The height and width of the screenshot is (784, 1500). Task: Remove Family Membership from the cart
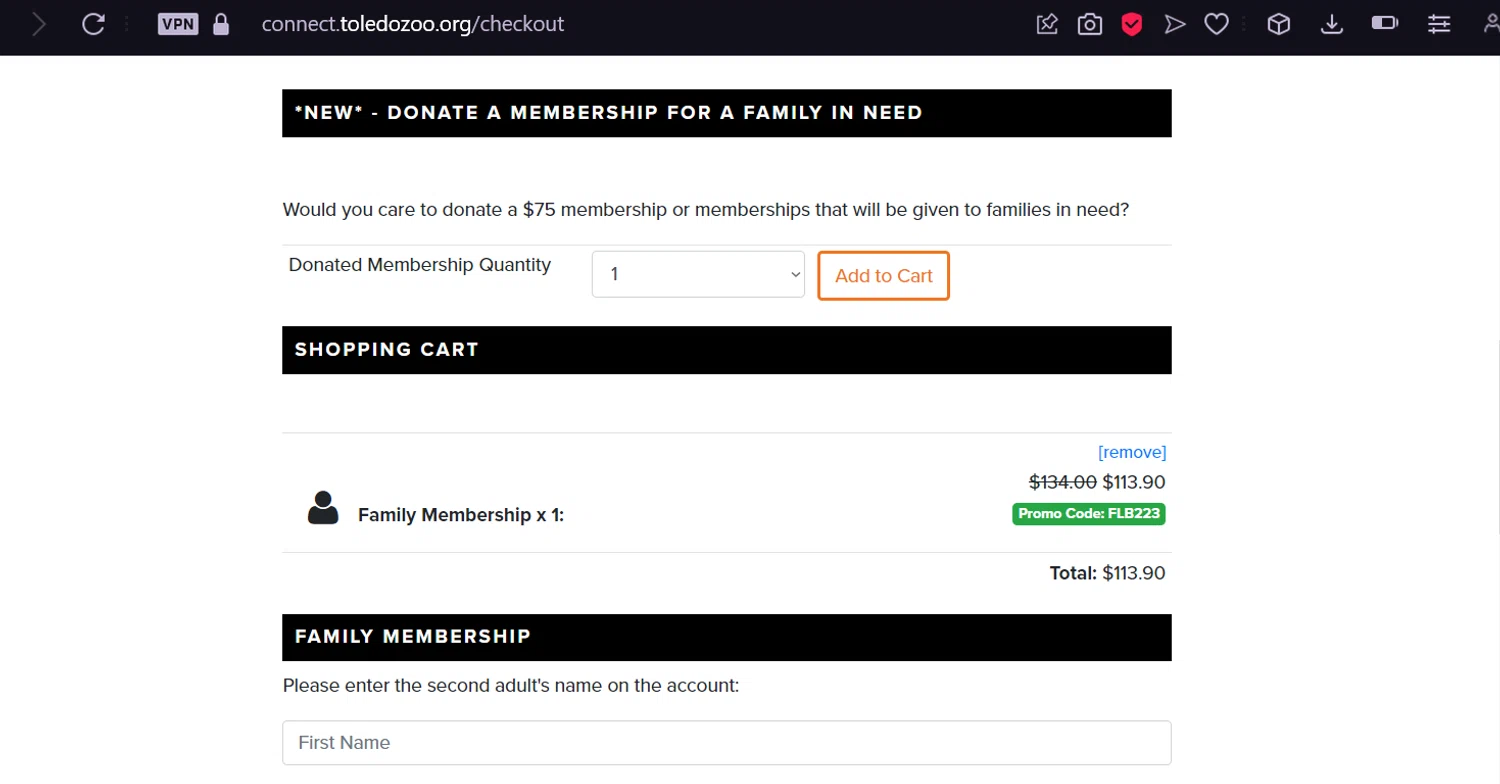pos(1132,452)
